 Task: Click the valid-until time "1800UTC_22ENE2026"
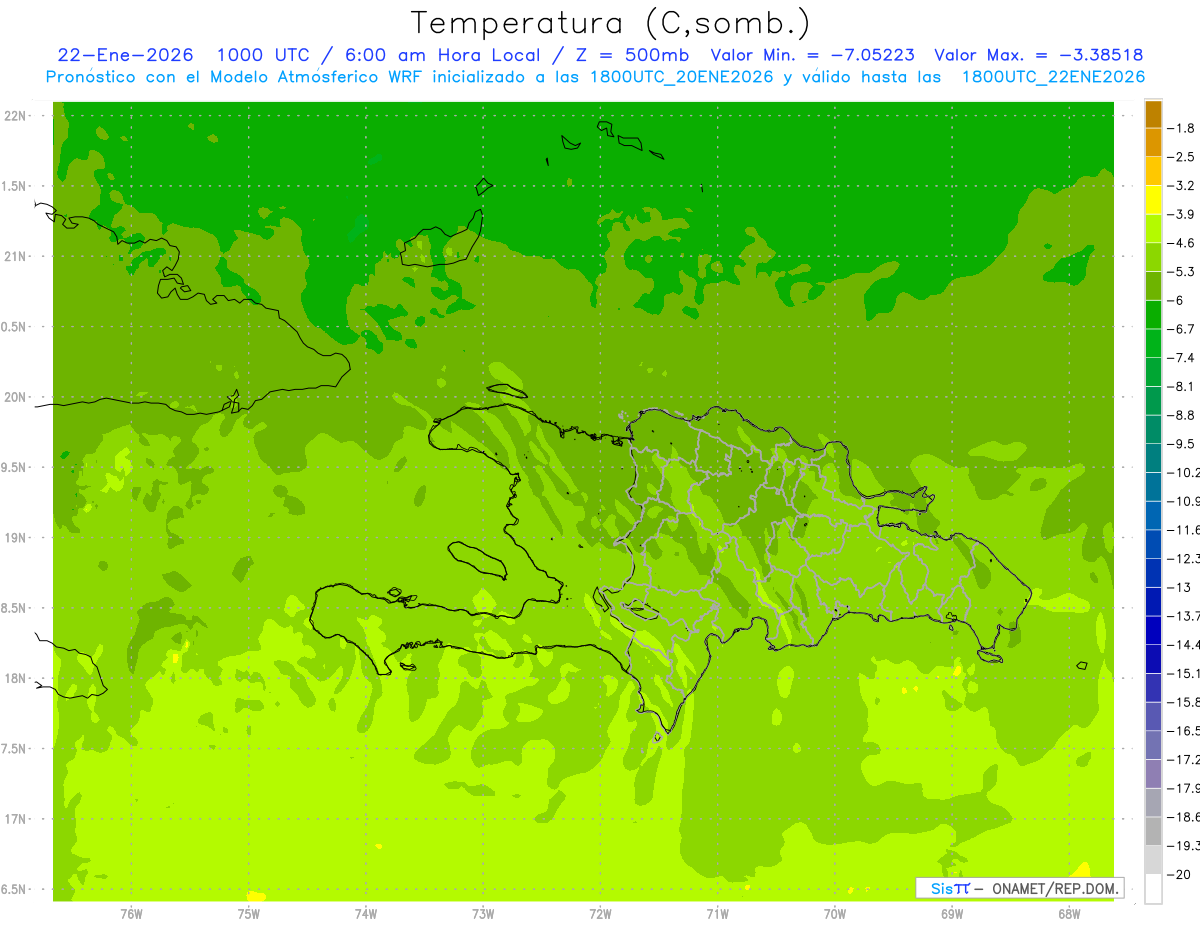tap(1052, 77)
